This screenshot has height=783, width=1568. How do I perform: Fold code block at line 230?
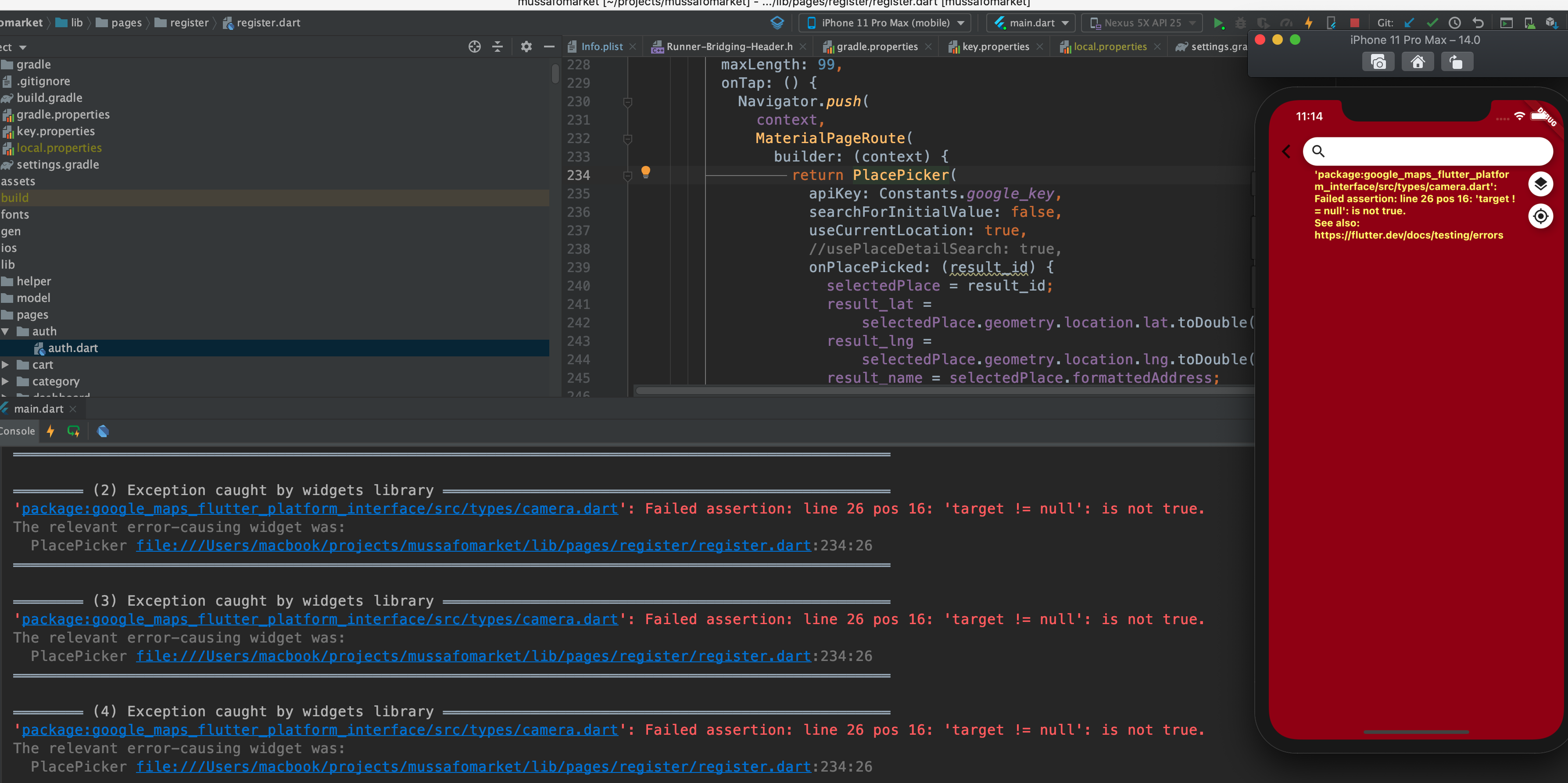pyautogui.click(x=627, y=102)
